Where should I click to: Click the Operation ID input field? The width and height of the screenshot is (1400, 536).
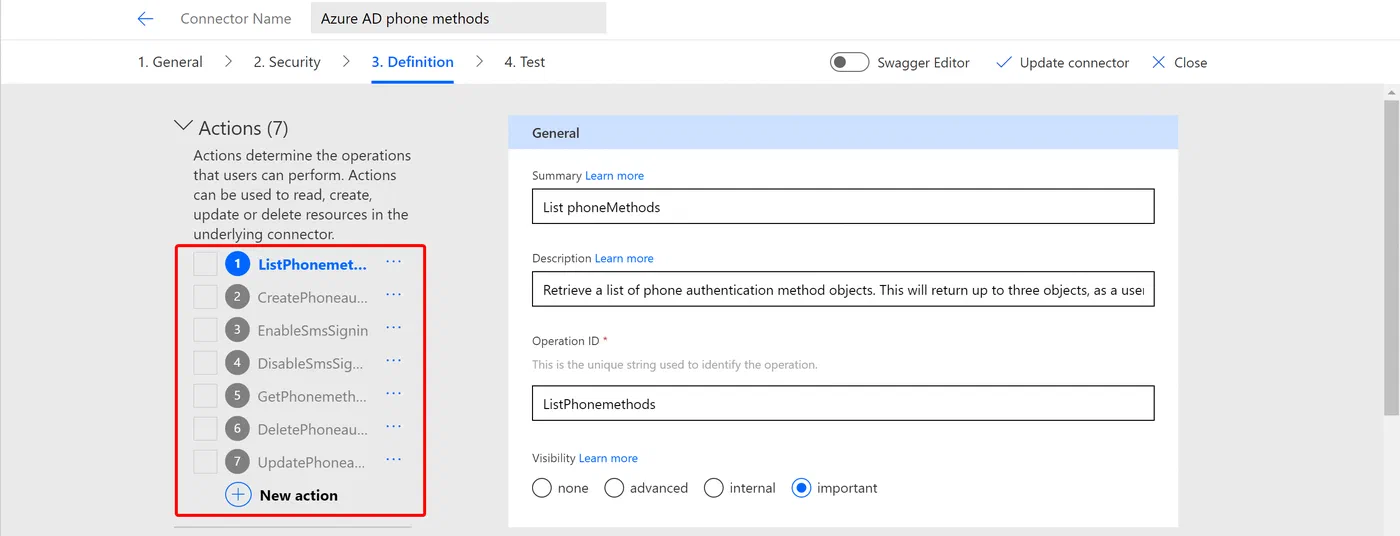843,403
